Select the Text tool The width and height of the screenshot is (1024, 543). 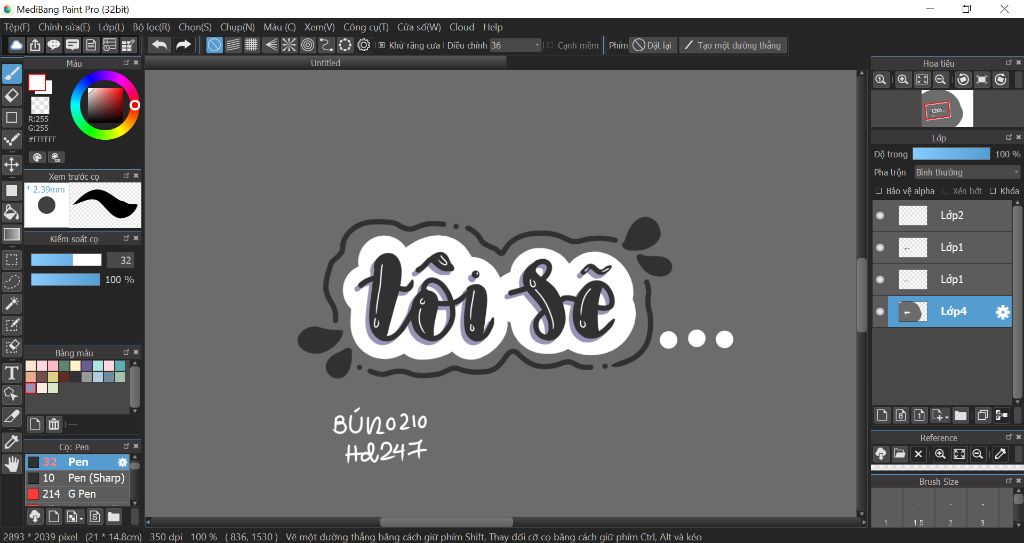tap(12, 372)
